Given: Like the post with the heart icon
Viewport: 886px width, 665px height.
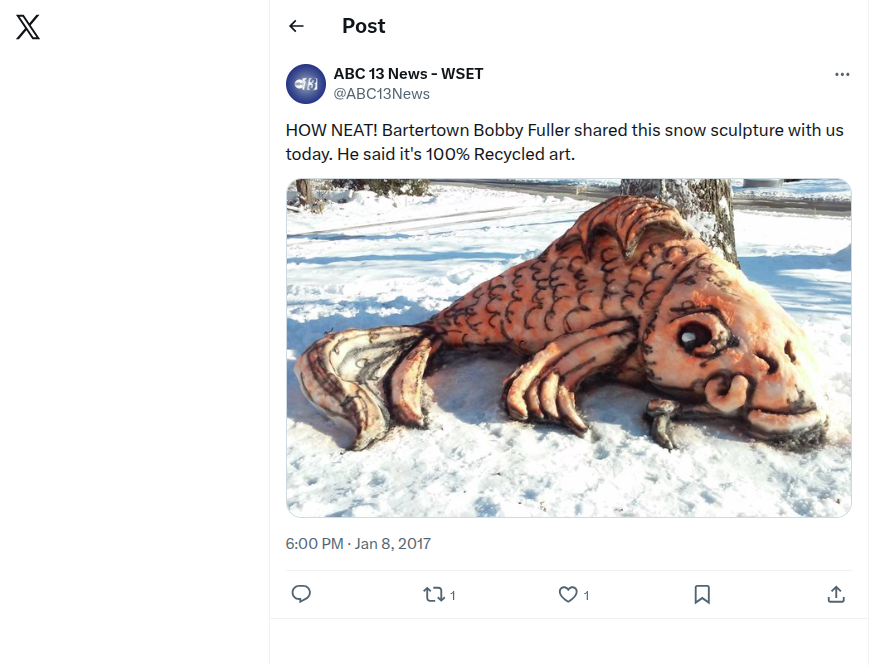Looking at the screenshot, I should click(568, 594).
